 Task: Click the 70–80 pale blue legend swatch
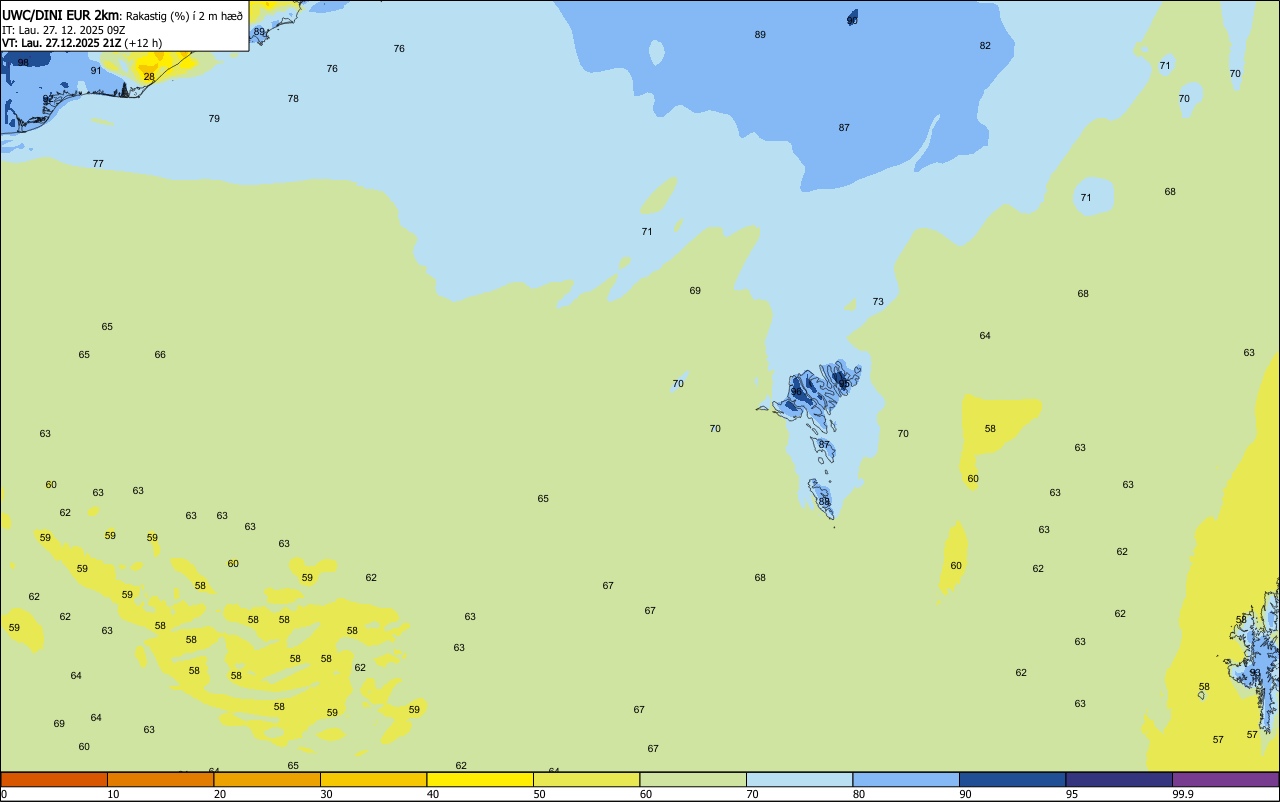click(x=799, y=779)
